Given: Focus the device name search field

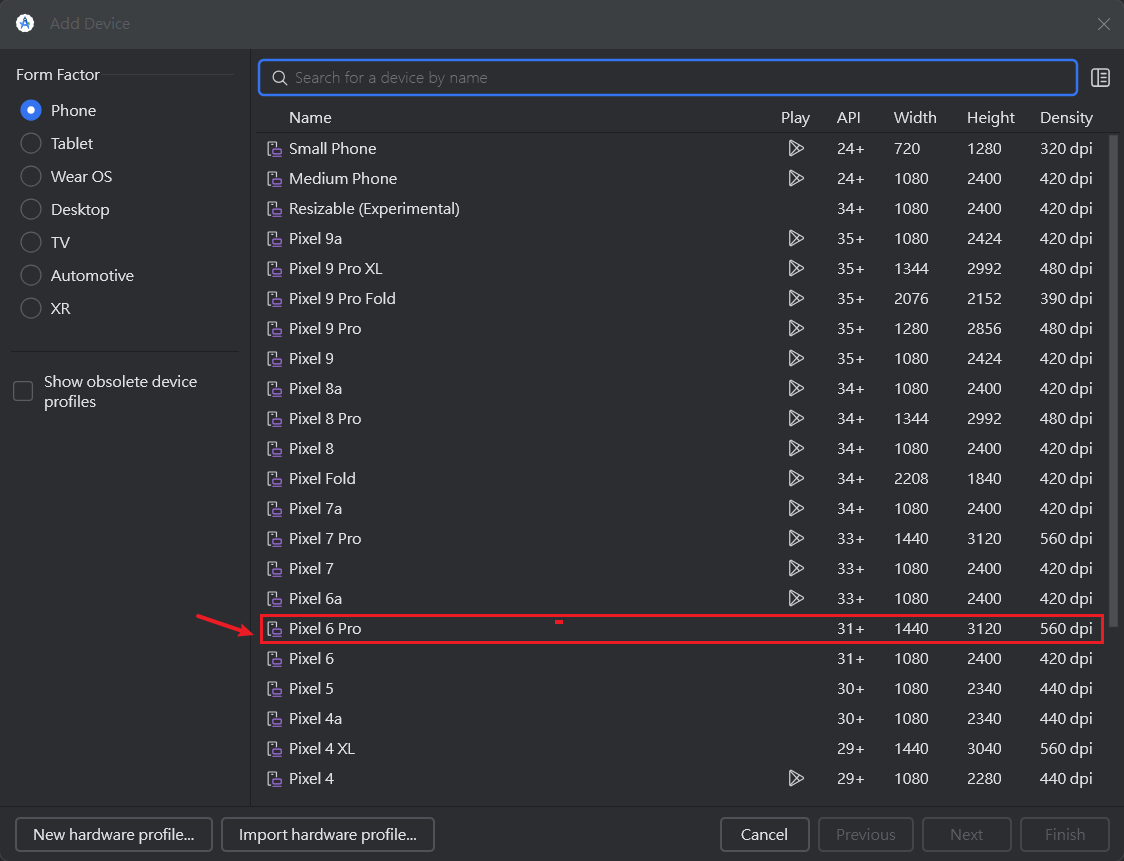Looking at the screenshot, I should (x=667, y=77).
